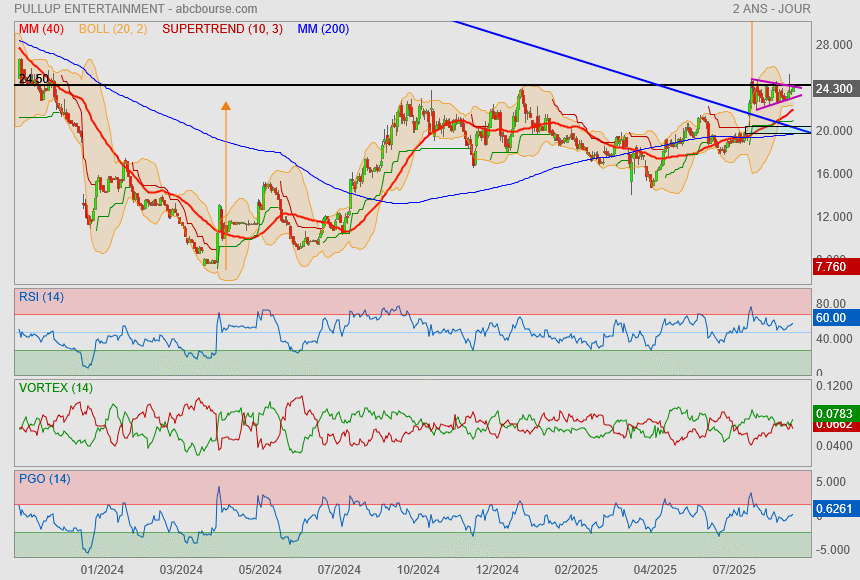This screenshot has width=860, height=580.
Task: Open the RSI (14) panel label
Action: [x=41, y=296]
